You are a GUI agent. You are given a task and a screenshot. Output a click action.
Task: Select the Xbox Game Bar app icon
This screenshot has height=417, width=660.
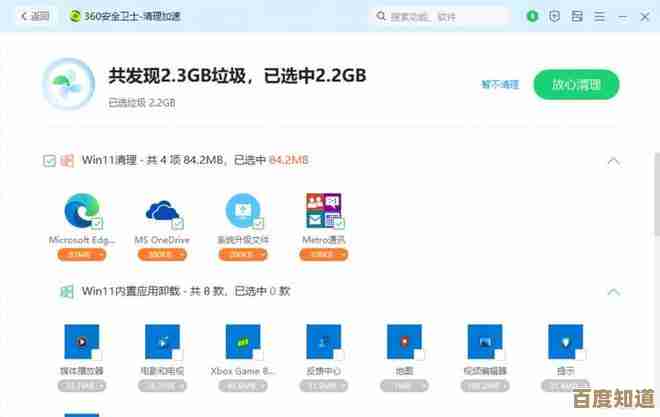coord(243,342)
